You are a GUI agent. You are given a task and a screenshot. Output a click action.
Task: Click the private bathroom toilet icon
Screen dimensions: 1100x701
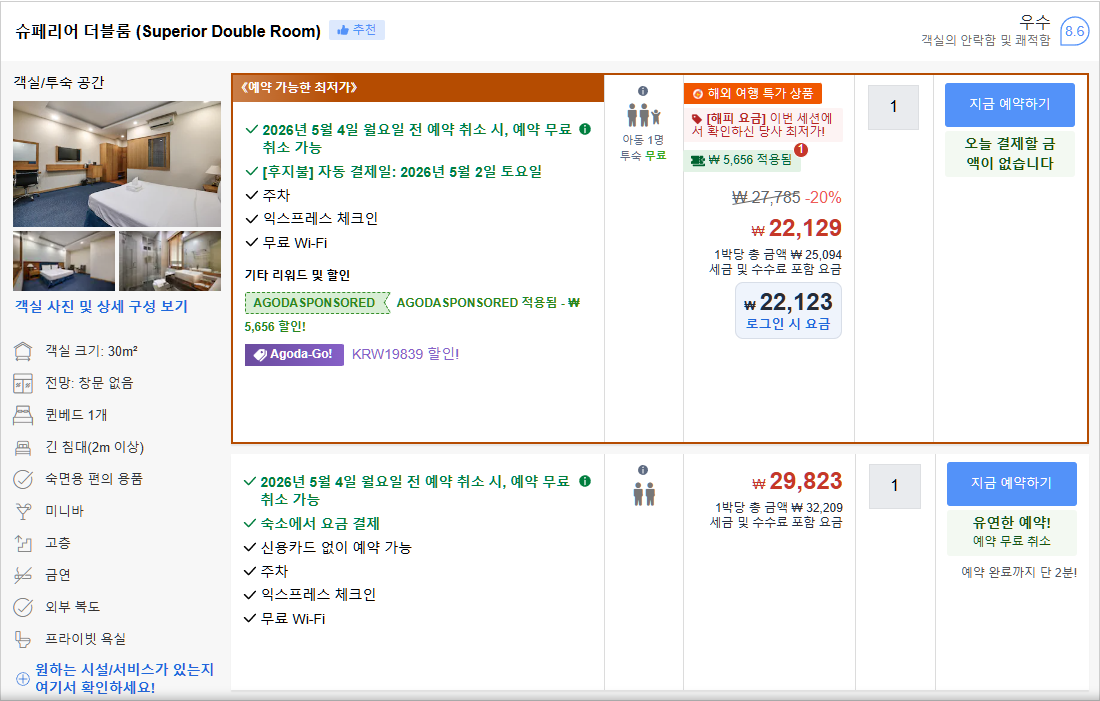tap(23, 639)
